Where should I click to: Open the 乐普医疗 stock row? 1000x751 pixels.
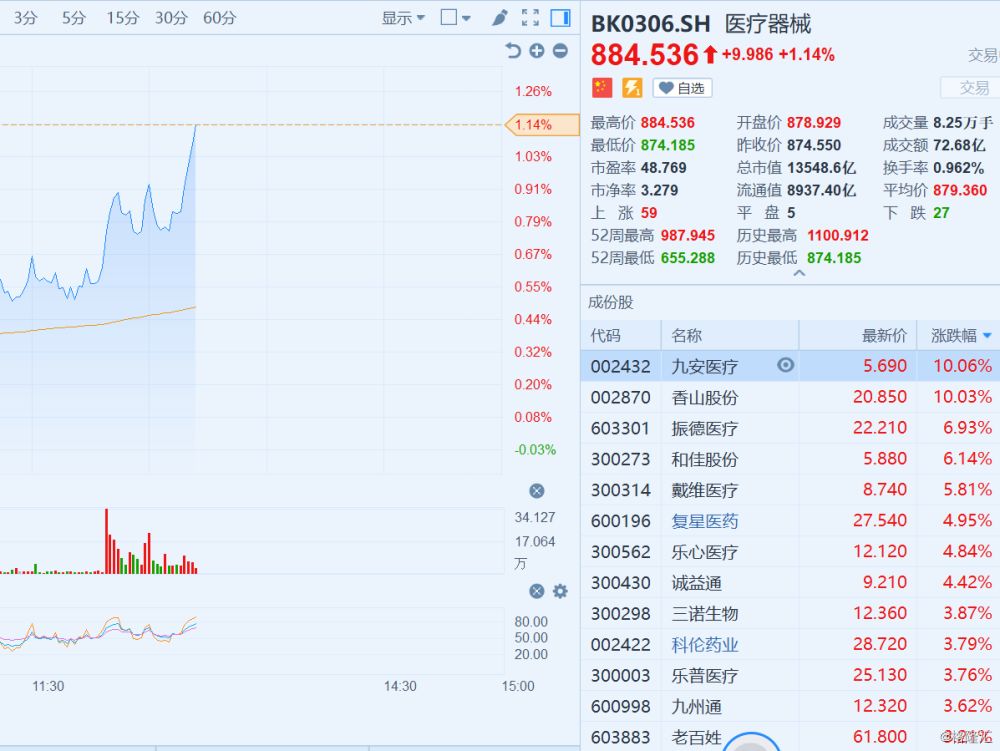coord(790,675)
